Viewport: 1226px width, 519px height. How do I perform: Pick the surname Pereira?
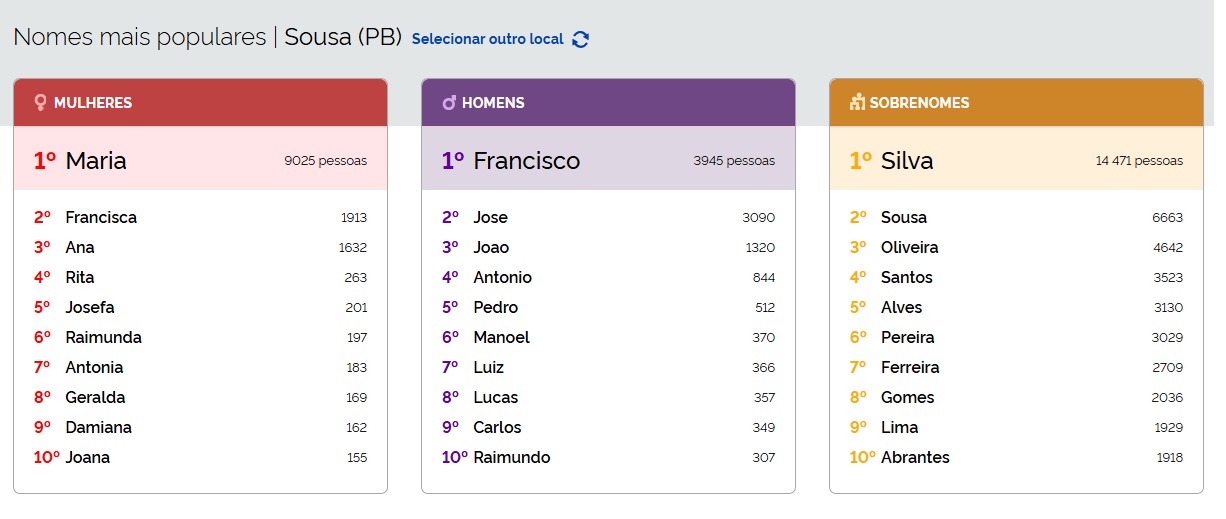pos(907,337)
